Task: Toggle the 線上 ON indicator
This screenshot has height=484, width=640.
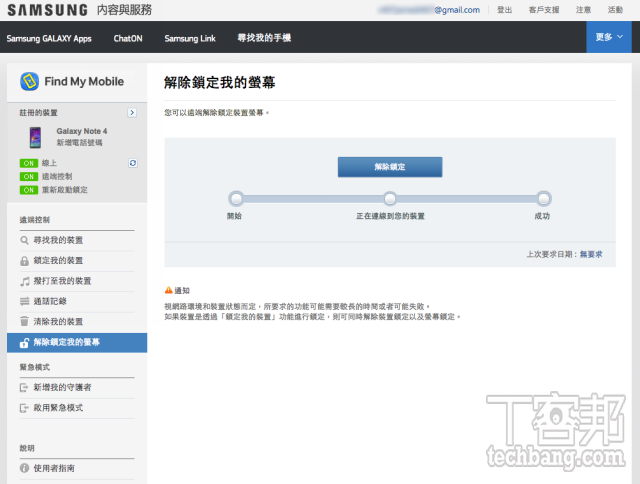Action: [29, 163]
